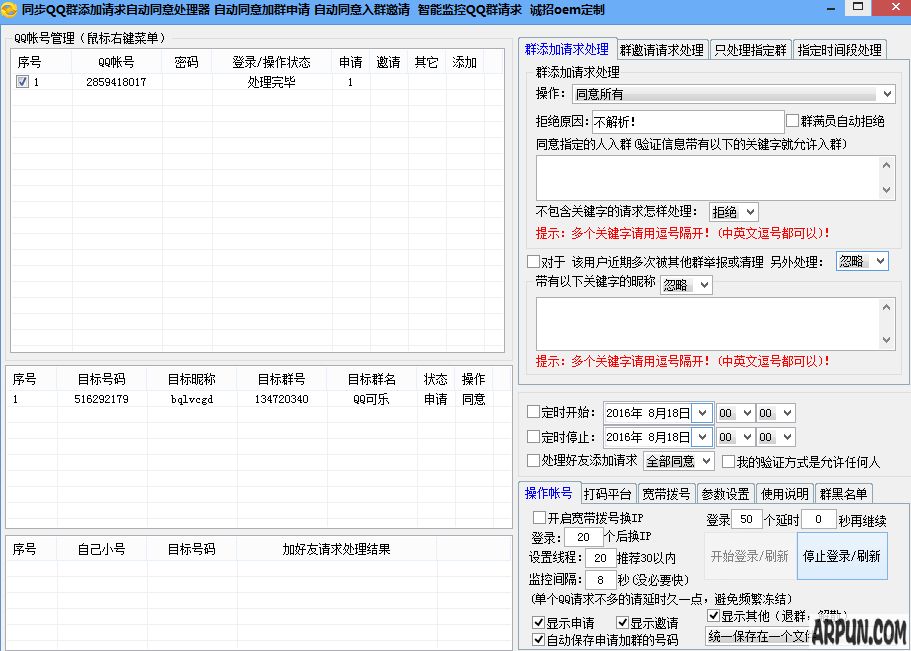Toggle 自动保存申请加群的号码 checkbox
The image size is (911, 651).
point(539,640)
